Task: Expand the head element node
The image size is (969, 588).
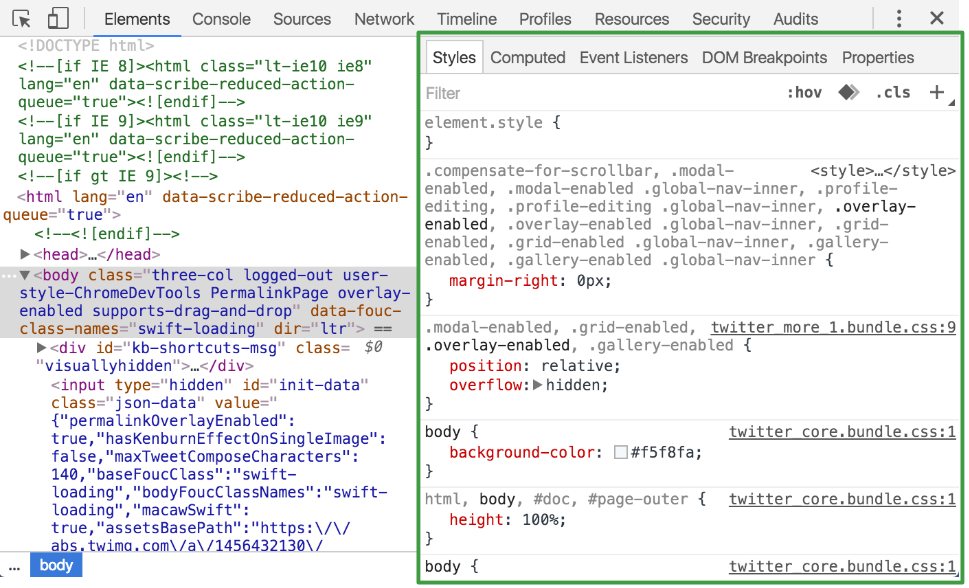Action: click(x=26, y=255)
